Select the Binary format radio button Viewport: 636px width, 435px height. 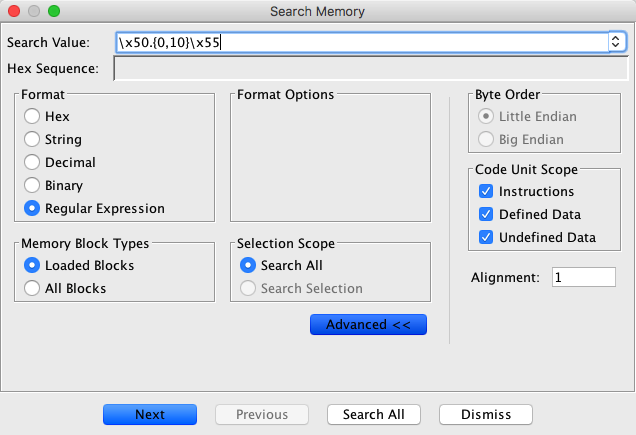32,186
